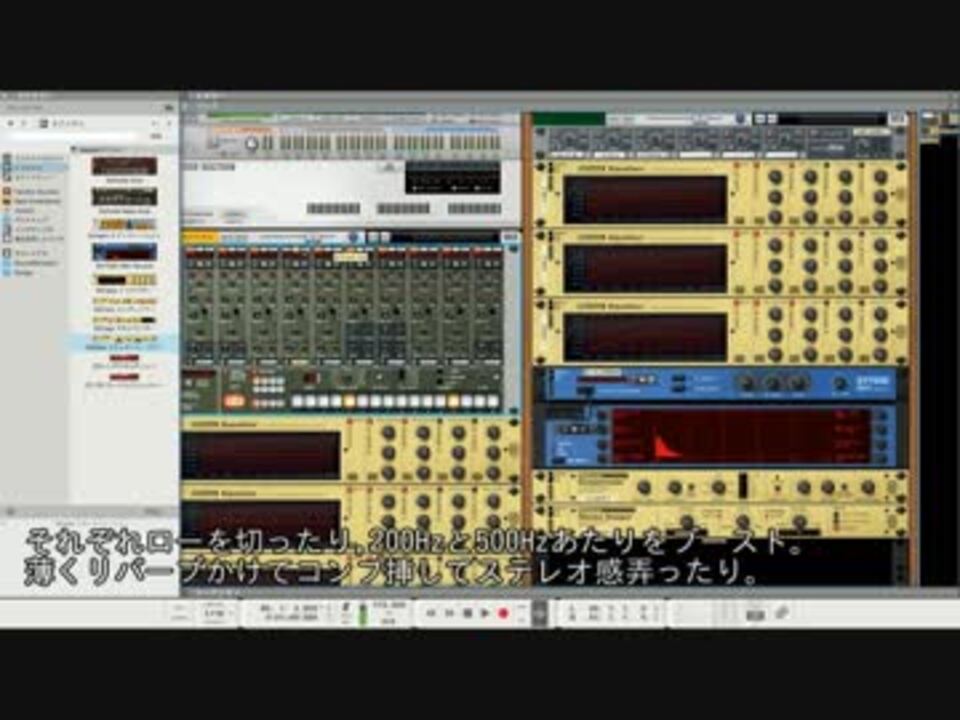Adjust the Stereo Imager X-Over frequency knob
The width and height of the screenshot is (960, 720).
[x=742, y=522]
